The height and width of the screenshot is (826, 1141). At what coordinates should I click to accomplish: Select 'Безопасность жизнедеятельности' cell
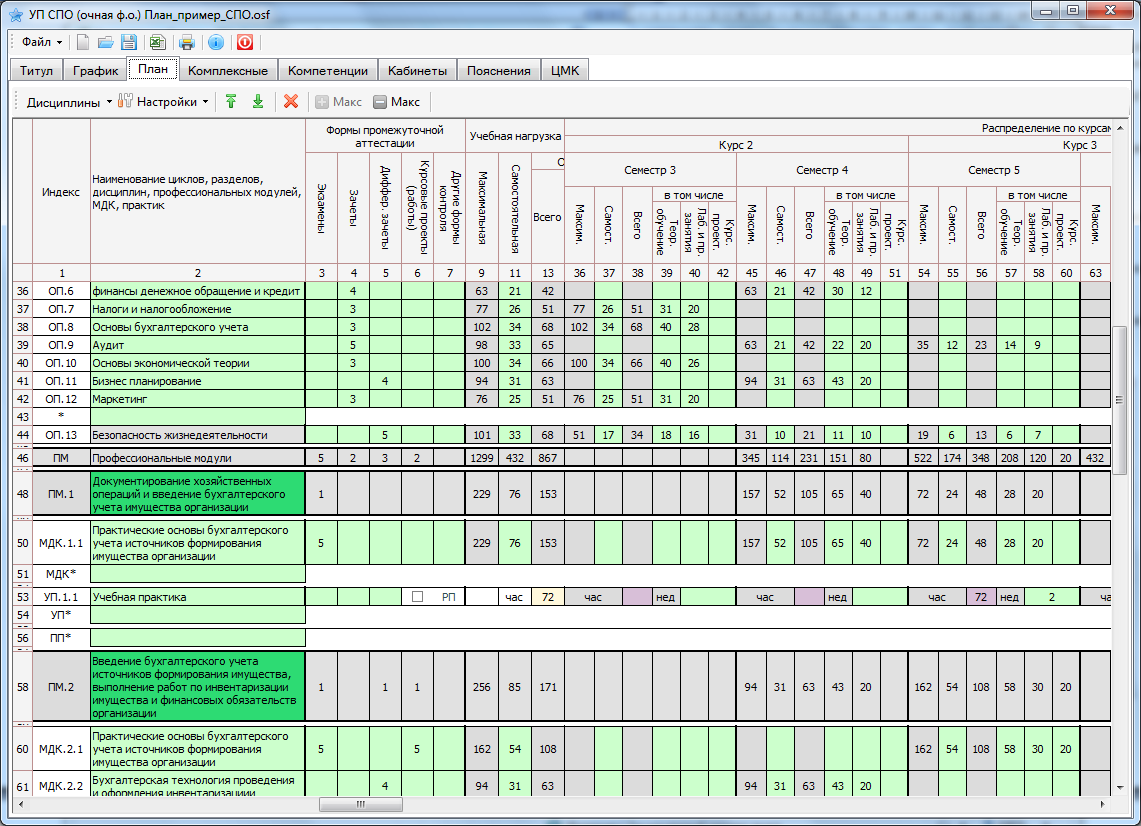[x=197, y=435]
